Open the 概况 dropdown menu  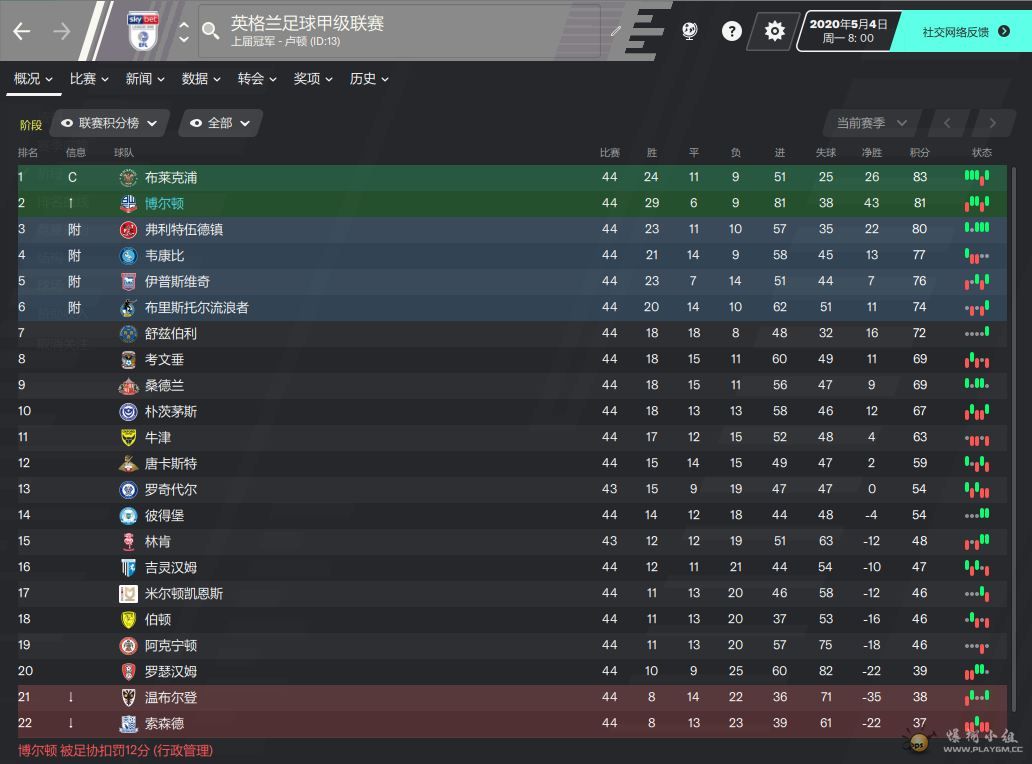34,78
